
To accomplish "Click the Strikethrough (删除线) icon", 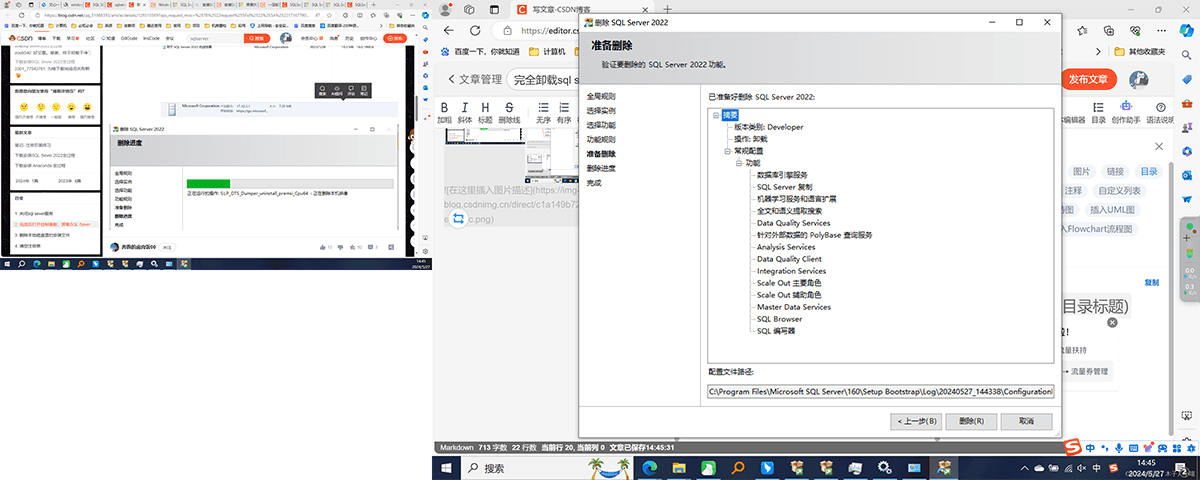I will 509,108.
